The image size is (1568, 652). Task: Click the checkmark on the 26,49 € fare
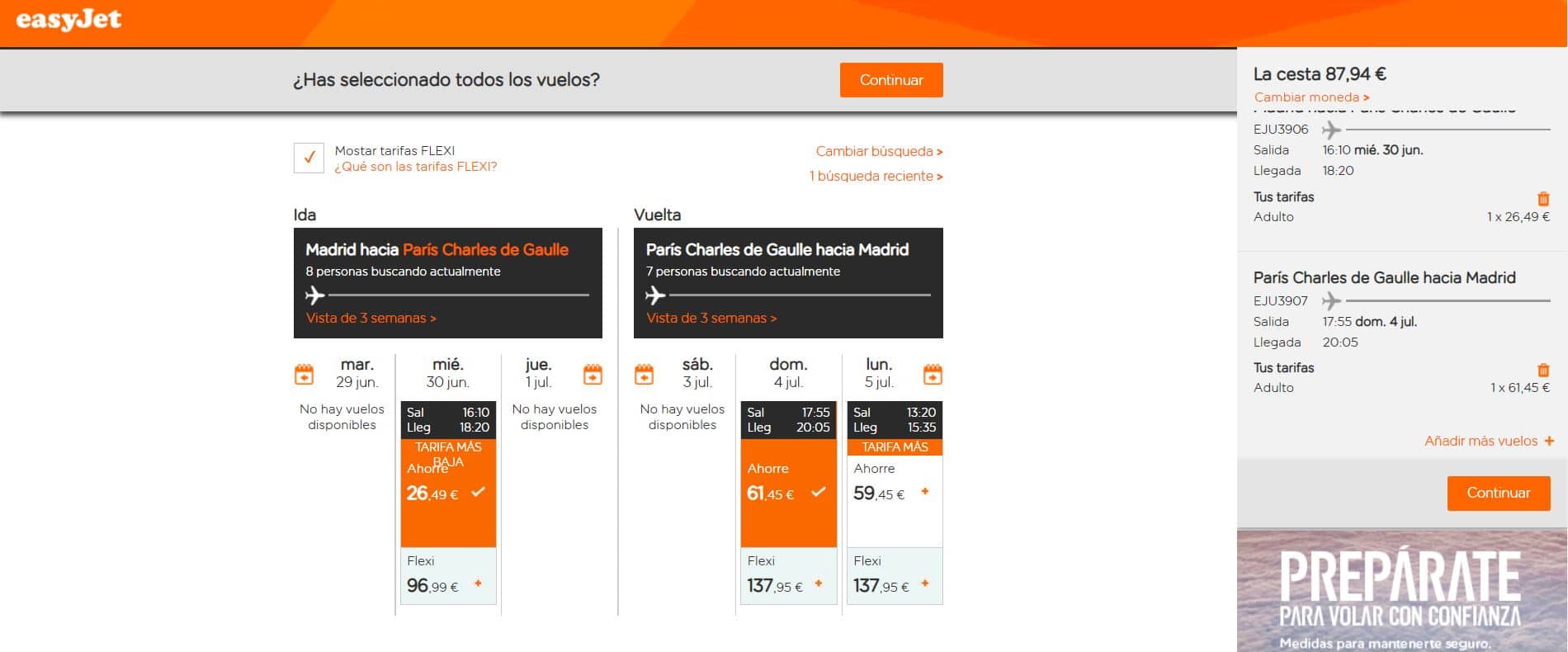478,492
